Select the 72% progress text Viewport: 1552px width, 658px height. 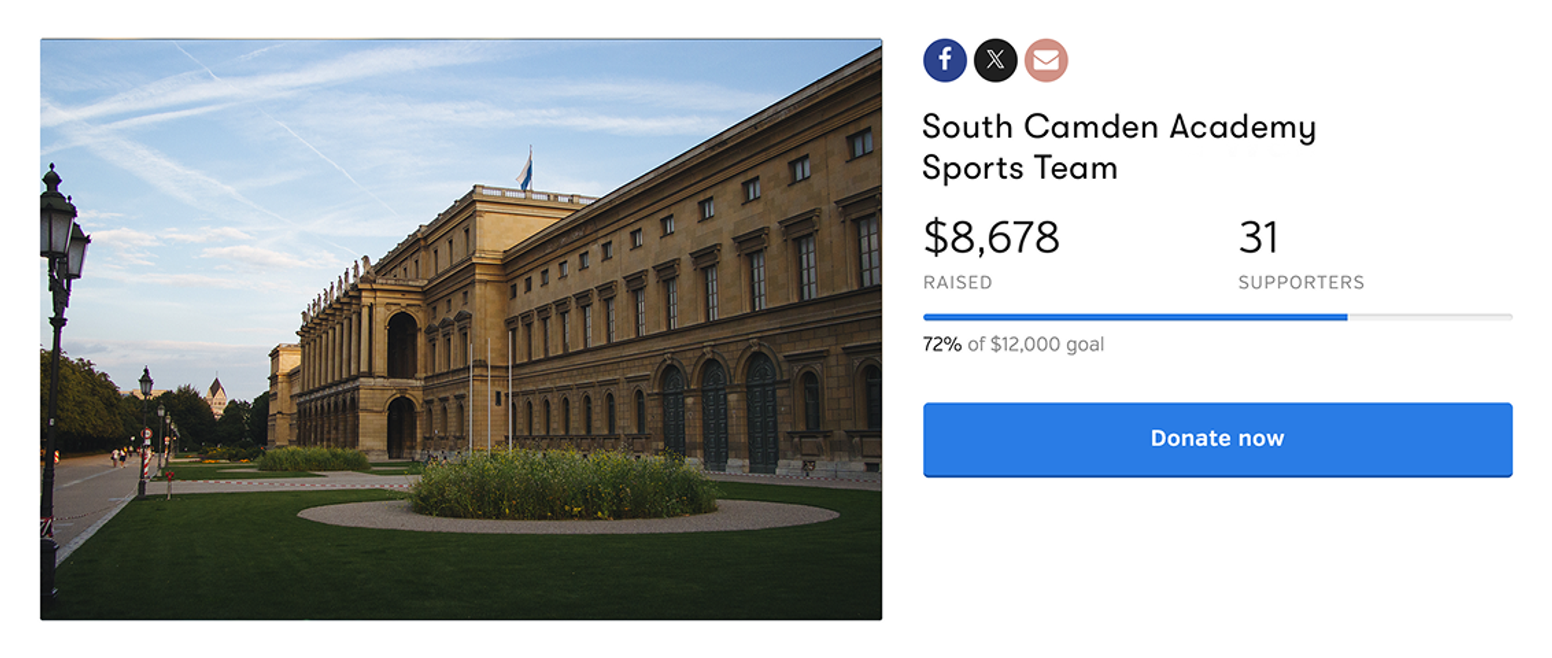(942, 345)
